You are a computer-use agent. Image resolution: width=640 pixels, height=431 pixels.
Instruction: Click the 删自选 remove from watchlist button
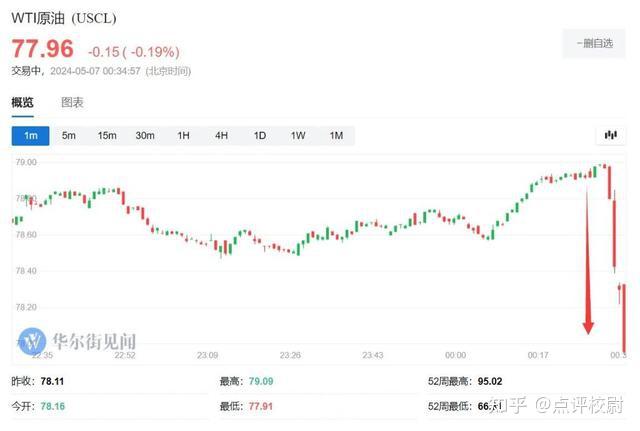coord(594,43)
